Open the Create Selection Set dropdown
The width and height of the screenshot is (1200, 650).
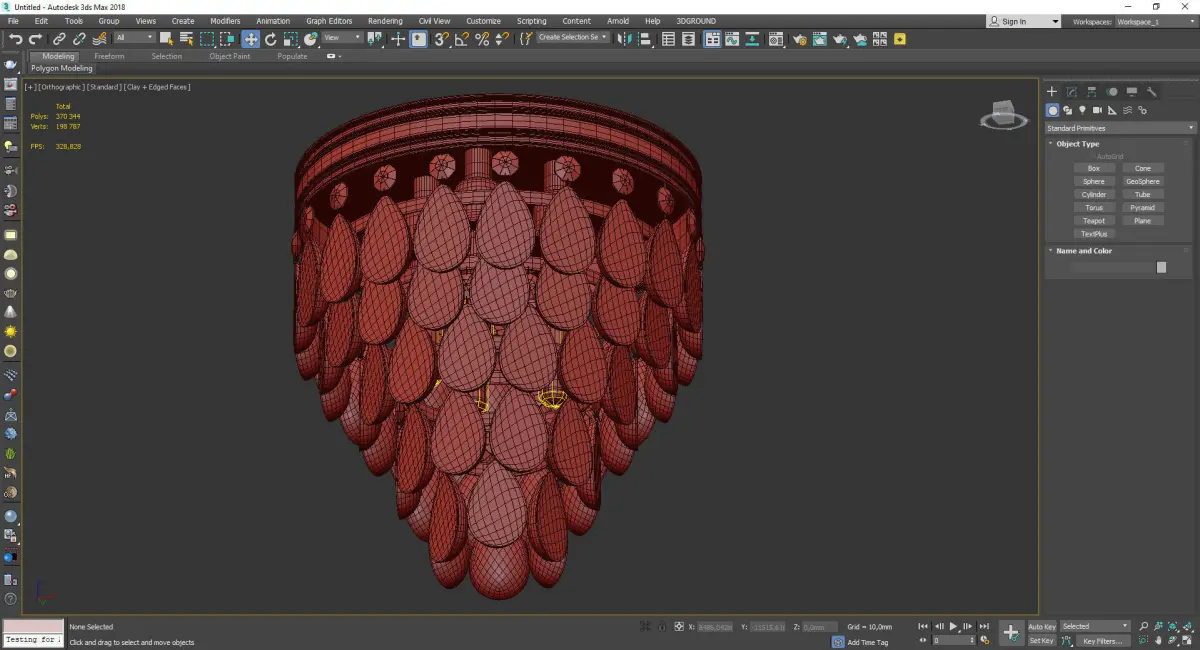tap(573, 37)
